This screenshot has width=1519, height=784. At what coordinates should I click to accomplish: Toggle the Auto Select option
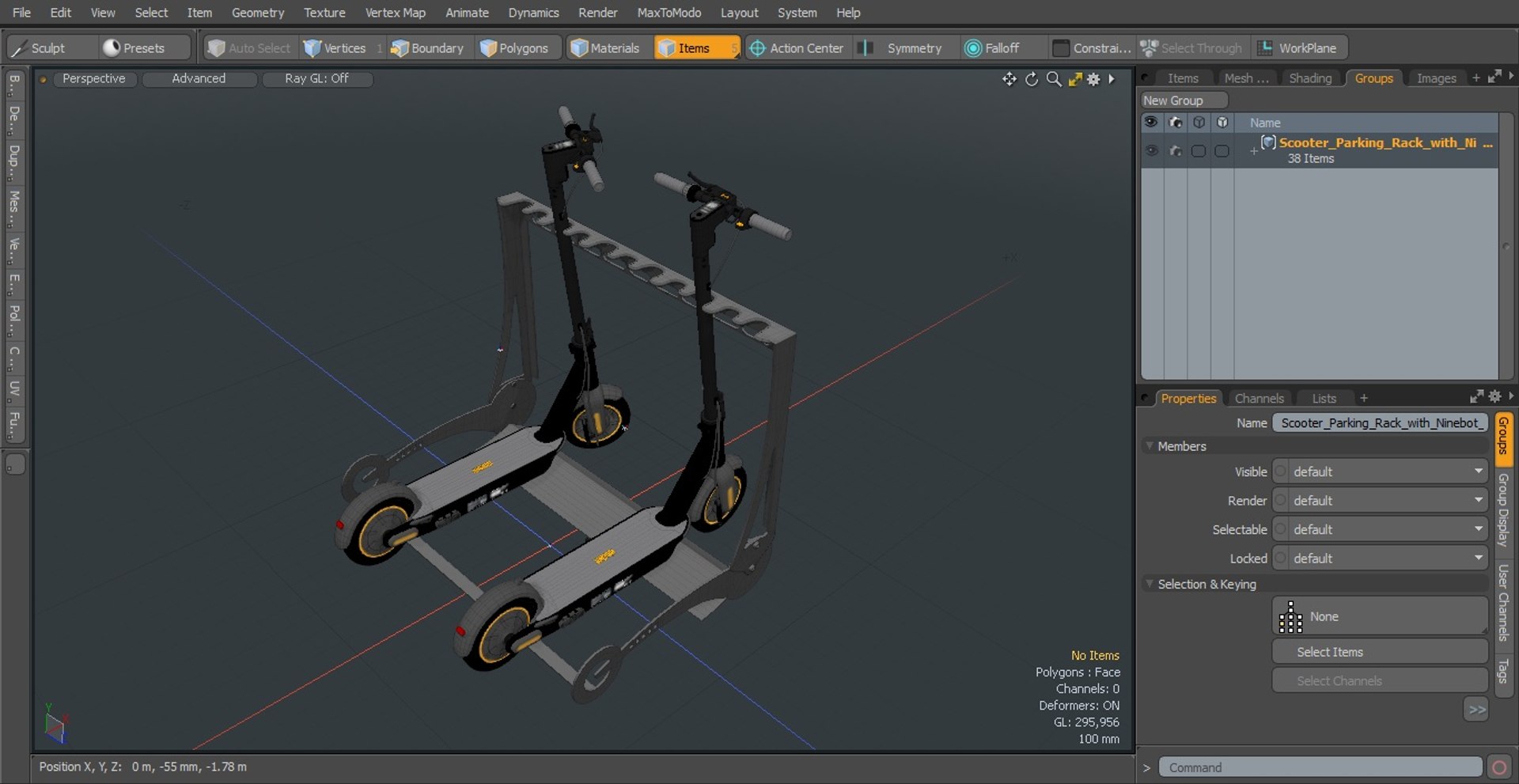coord(250,47)
